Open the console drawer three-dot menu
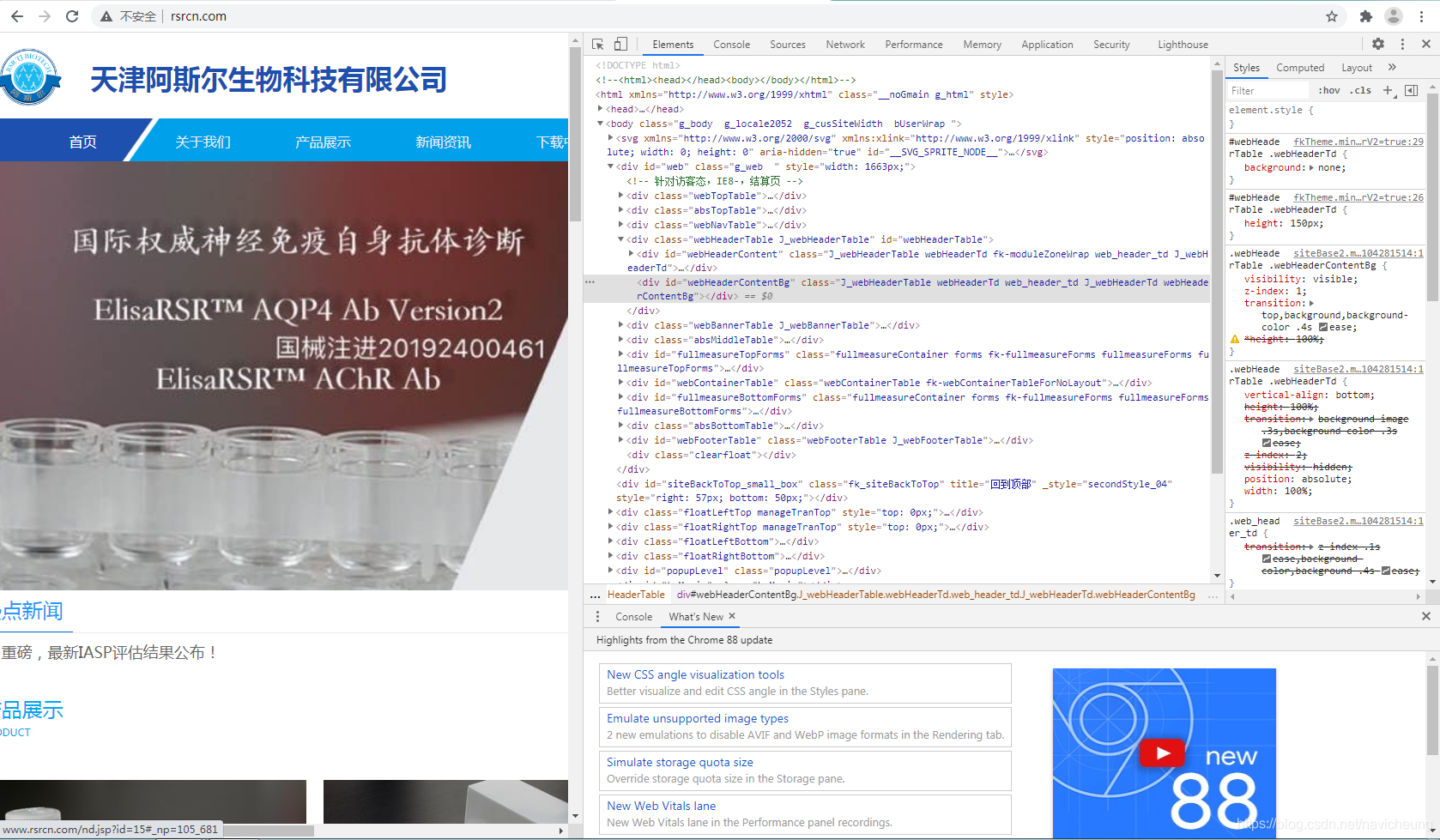 (x=597, y=616)
